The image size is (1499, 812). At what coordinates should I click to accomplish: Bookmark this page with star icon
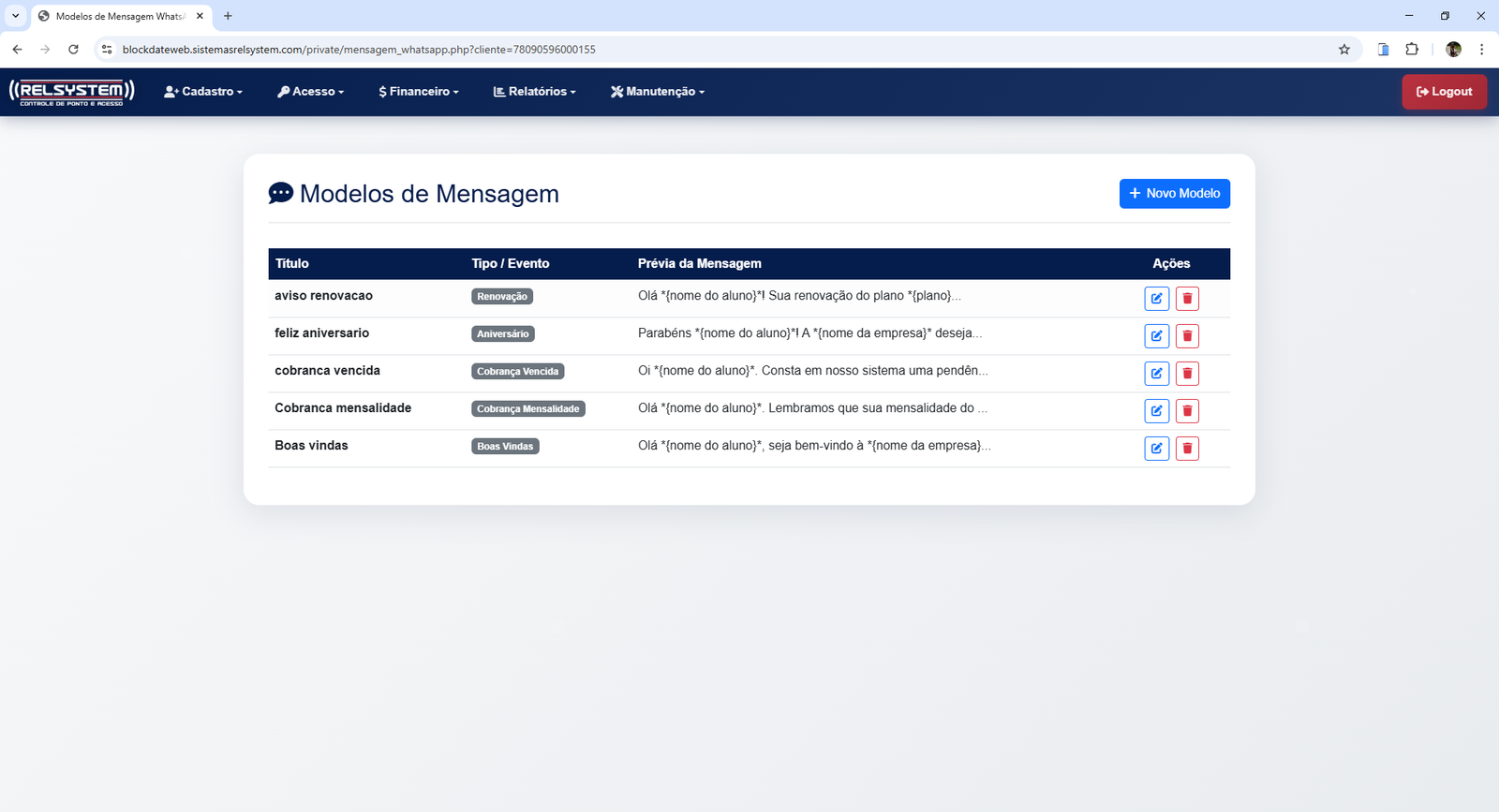(x=1344, y=50)
